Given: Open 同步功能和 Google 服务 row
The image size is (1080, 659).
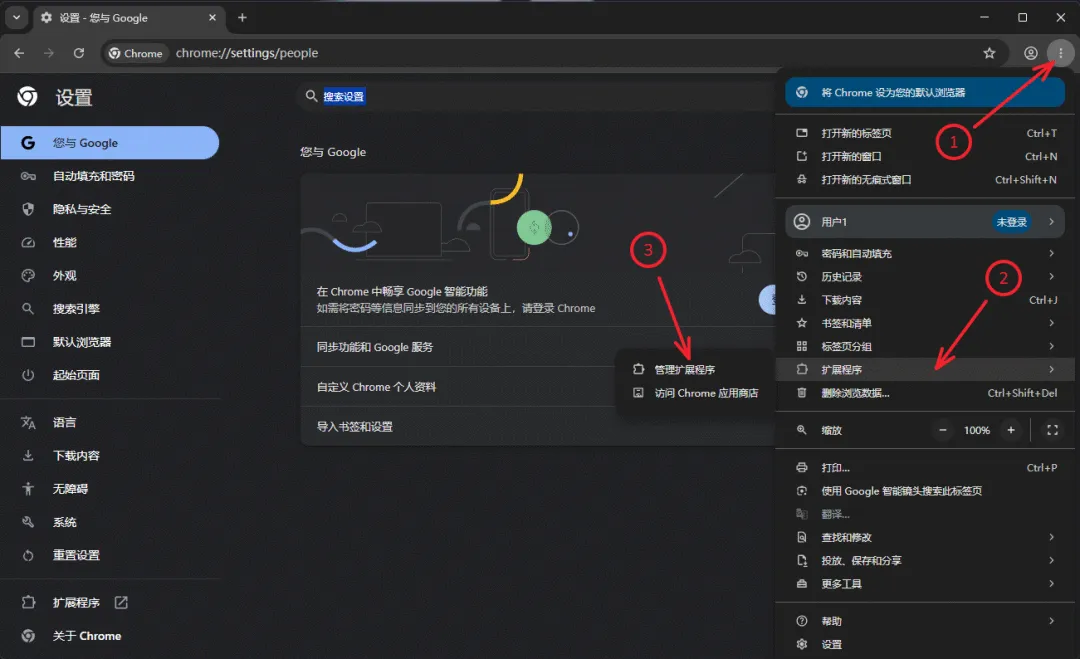Looking at the screenshot, I should point(539,347).
